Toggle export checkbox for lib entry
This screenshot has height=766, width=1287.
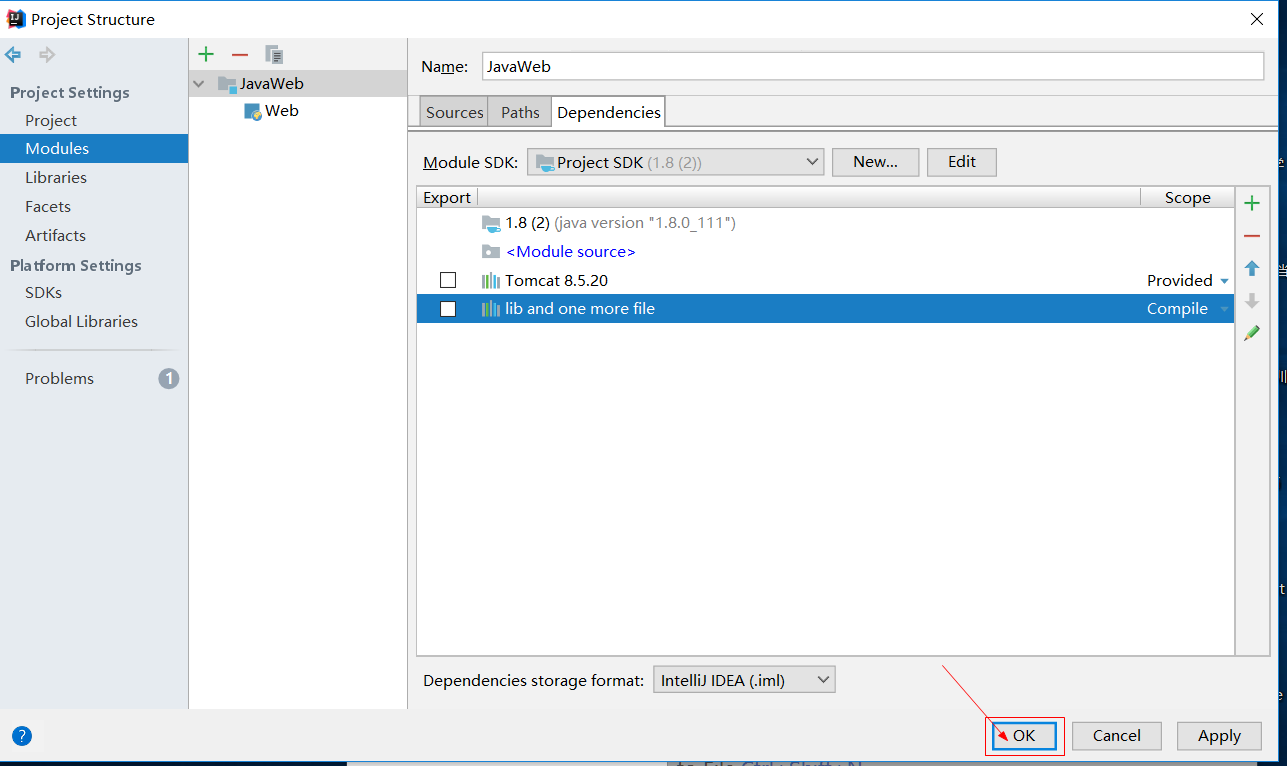[x=448, y=309]
